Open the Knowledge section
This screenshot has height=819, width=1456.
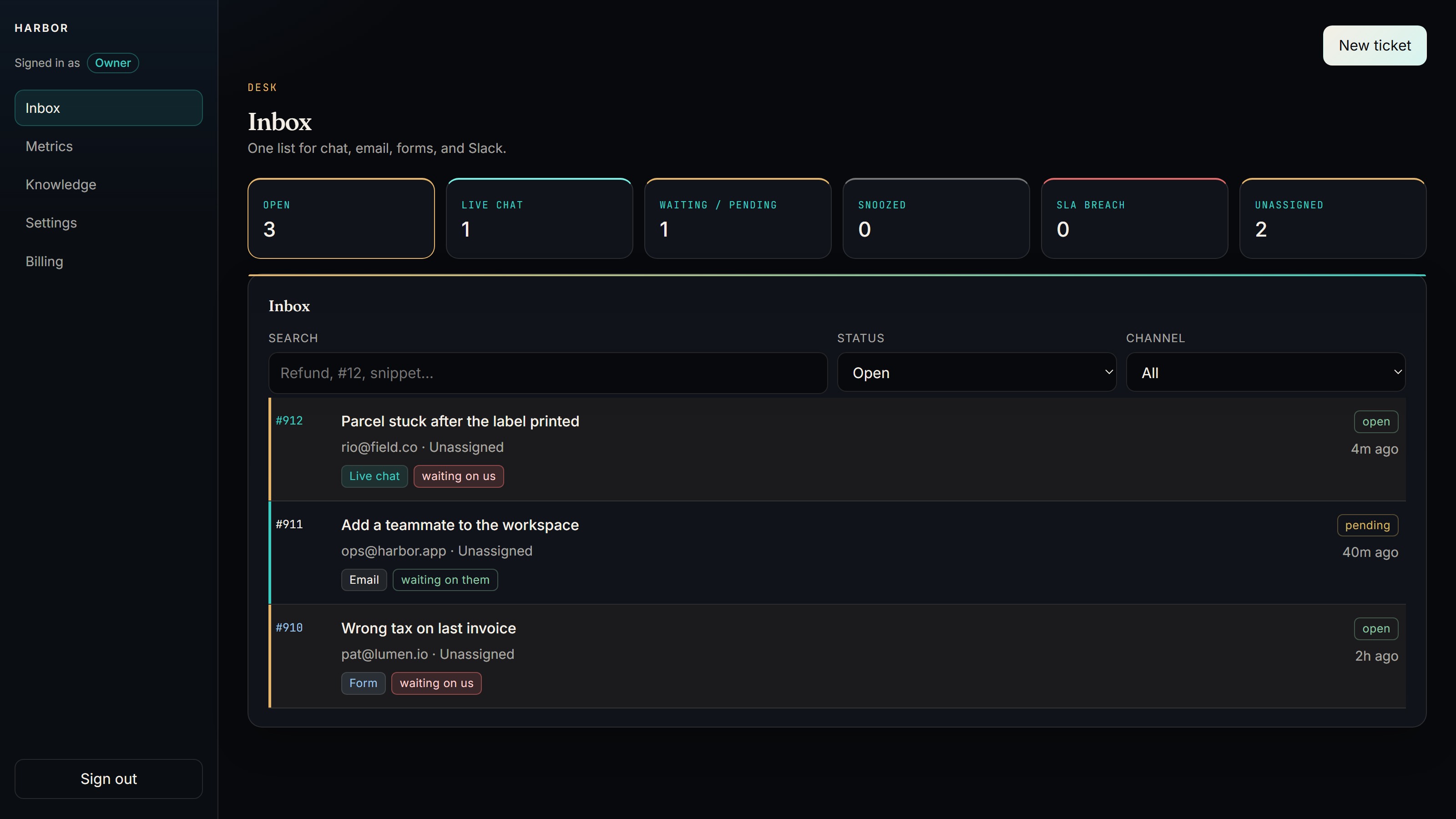tap(108, 185)
